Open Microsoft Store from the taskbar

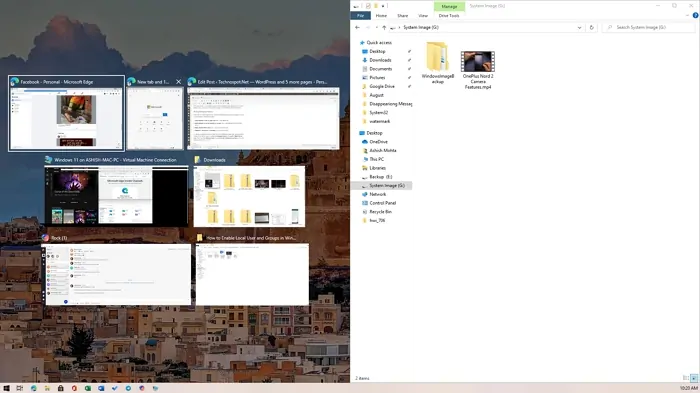click(60, 388)
